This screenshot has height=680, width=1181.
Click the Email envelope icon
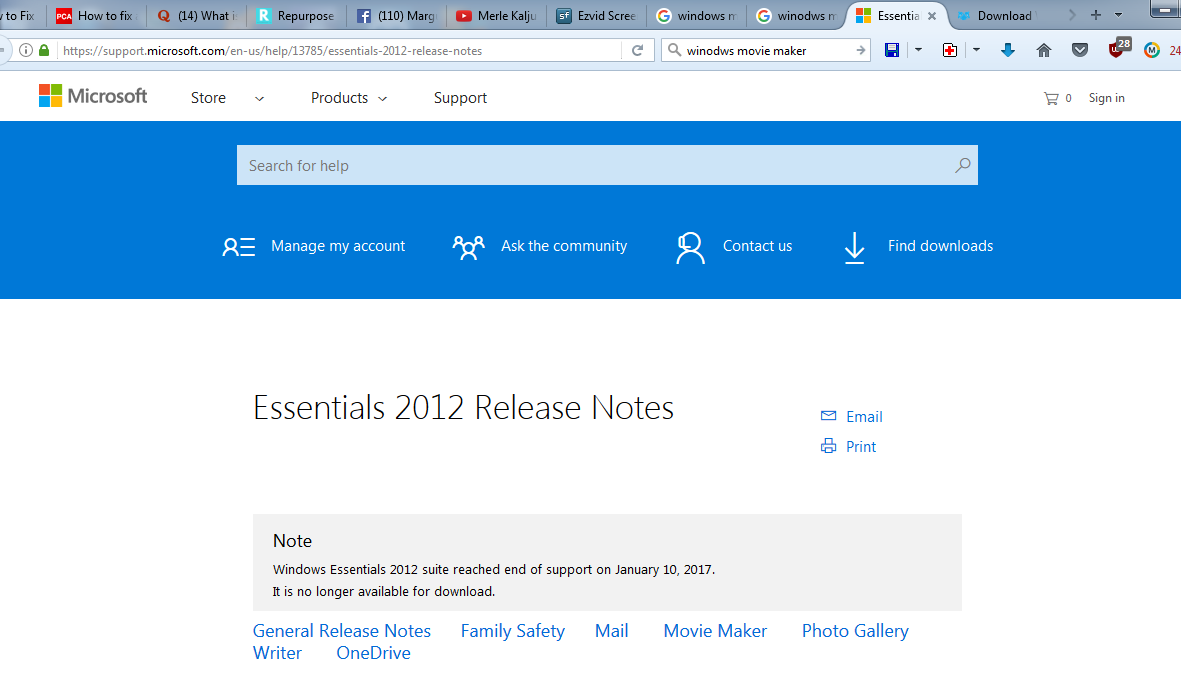tap(829, 416)
